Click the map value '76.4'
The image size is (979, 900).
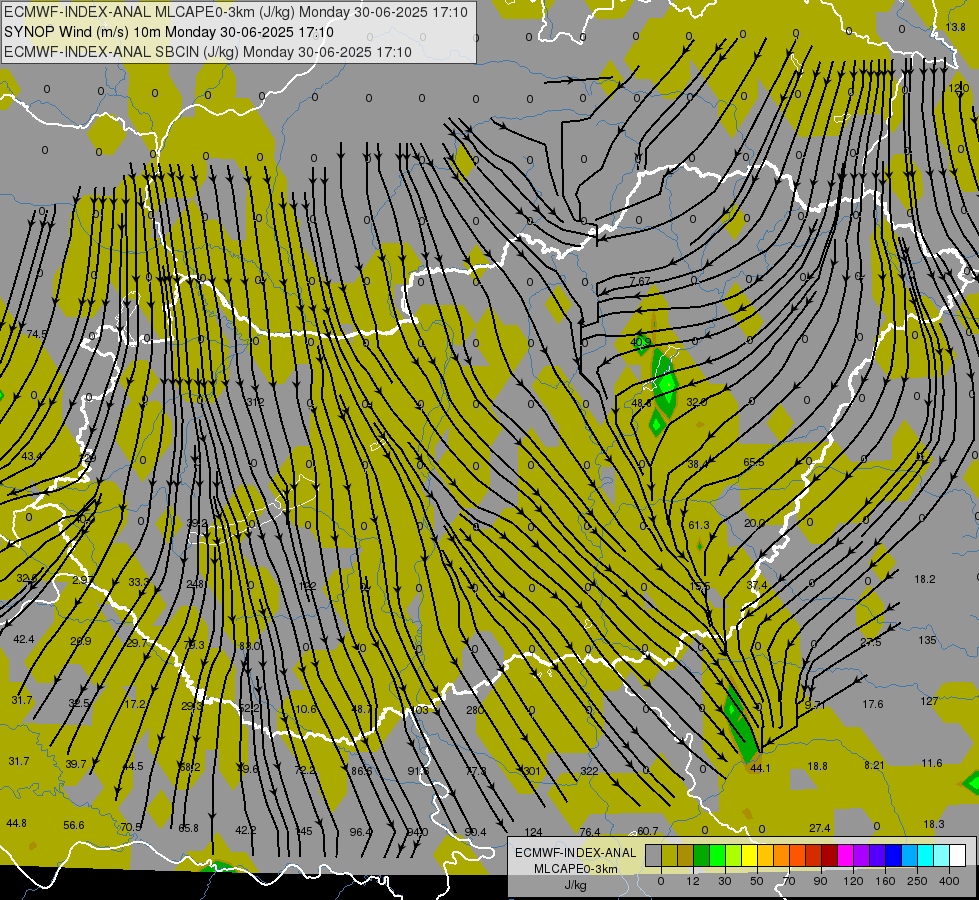click(x=589, y=832)
